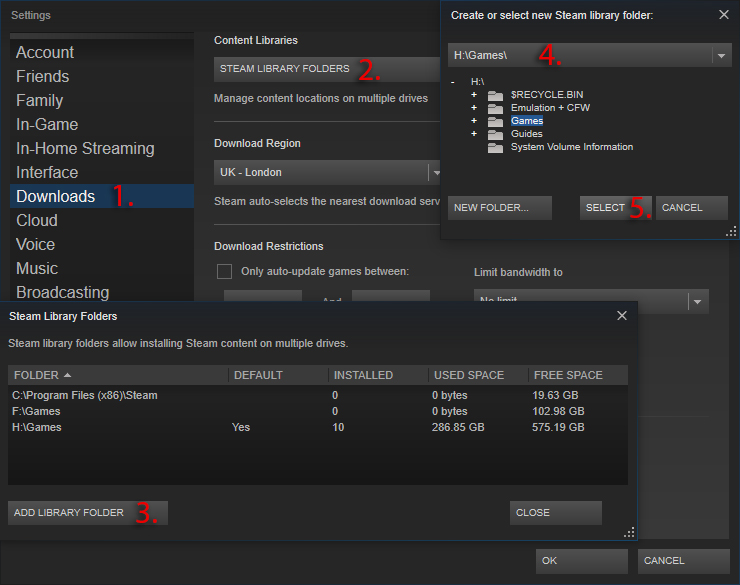The width and height of the screenshot is (740, 585).
Task: Select the F:\Games library row
Action: 318,411
